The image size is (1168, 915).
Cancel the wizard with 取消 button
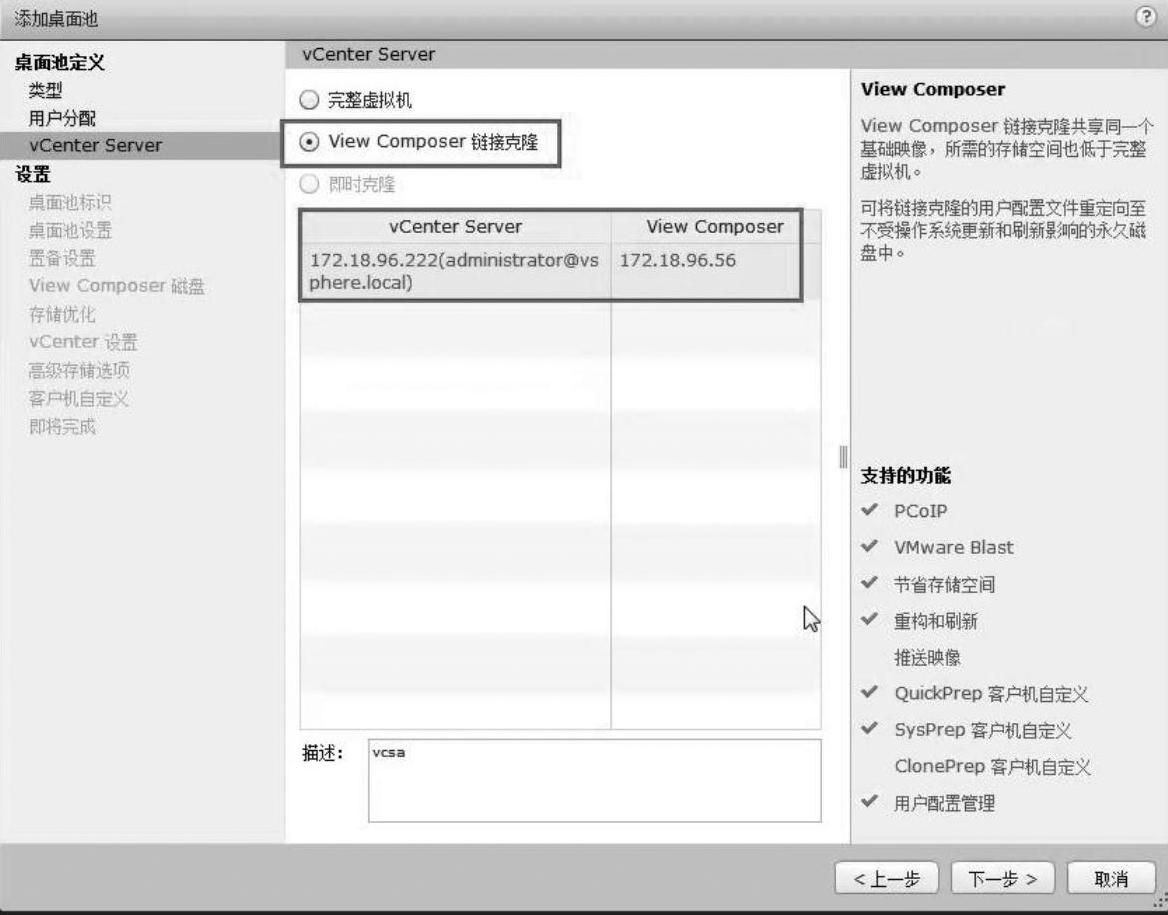1111,879
